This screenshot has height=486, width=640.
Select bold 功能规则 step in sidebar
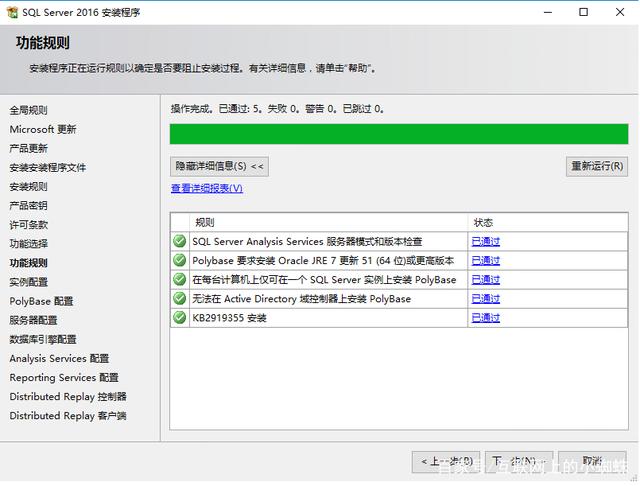[x=29, y=263]
